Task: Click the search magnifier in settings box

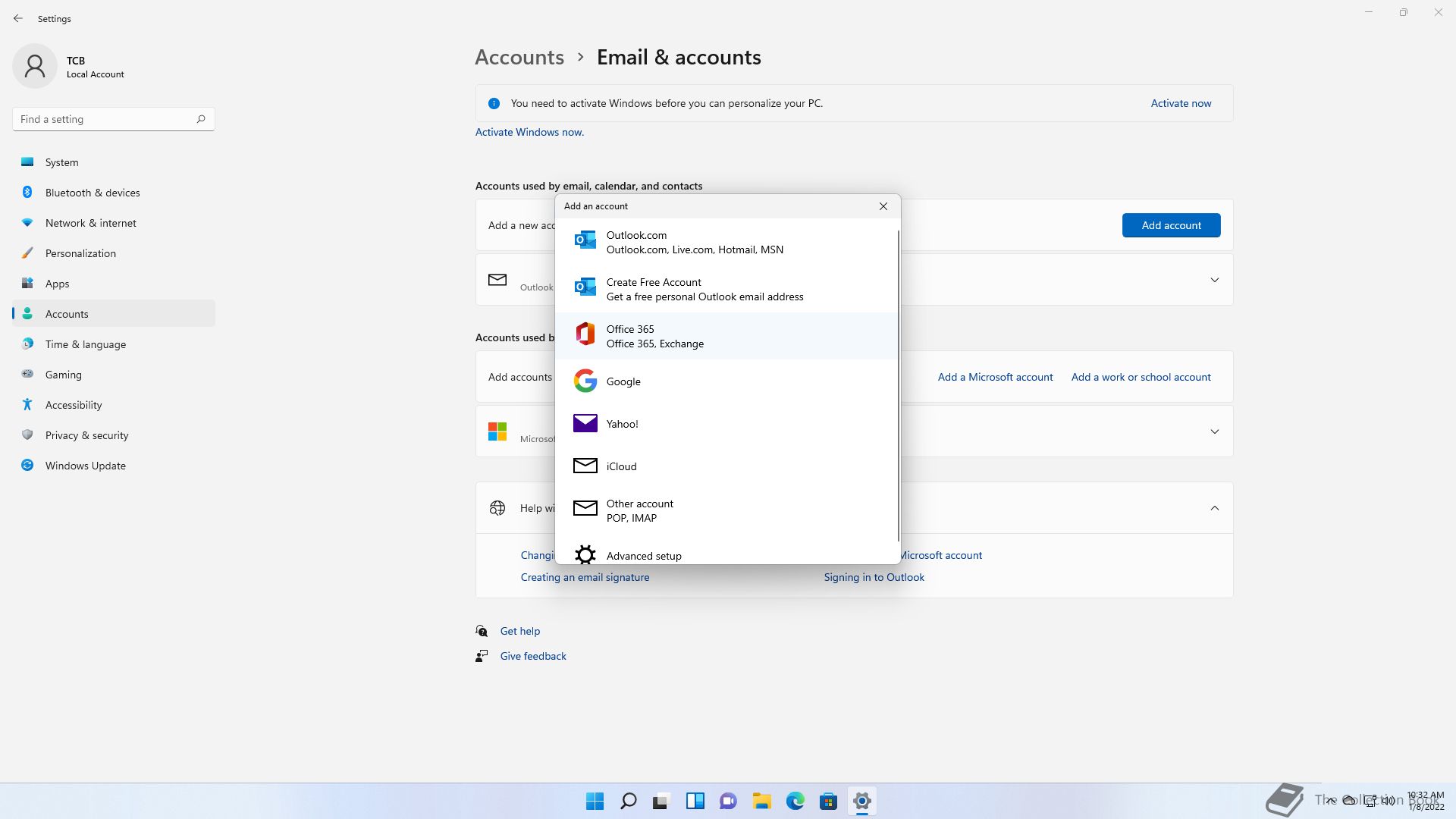Action: tap(201, 119)
